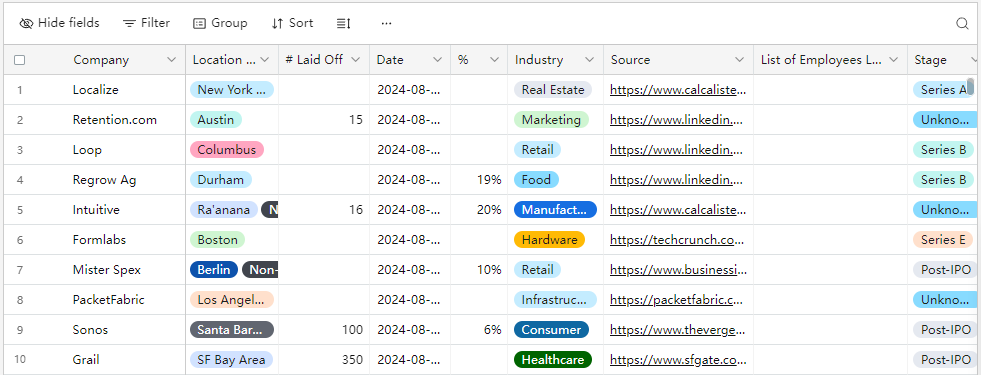Click row number 7
Image resolution: width=981 pixels, height=375 pixels.
19,270
